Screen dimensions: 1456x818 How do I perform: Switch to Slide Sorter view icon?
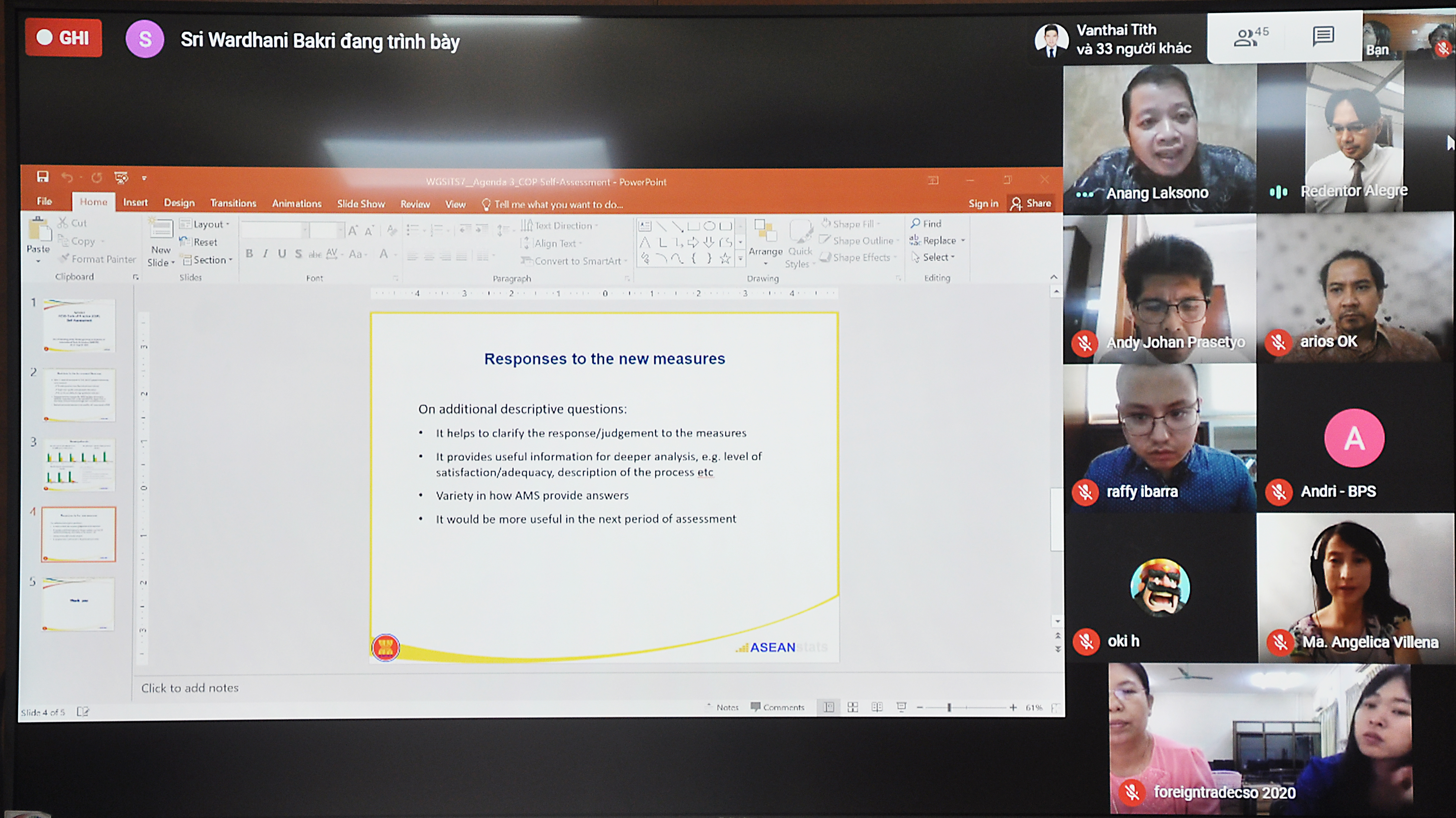pyautogui.click(x=852, y=707)
